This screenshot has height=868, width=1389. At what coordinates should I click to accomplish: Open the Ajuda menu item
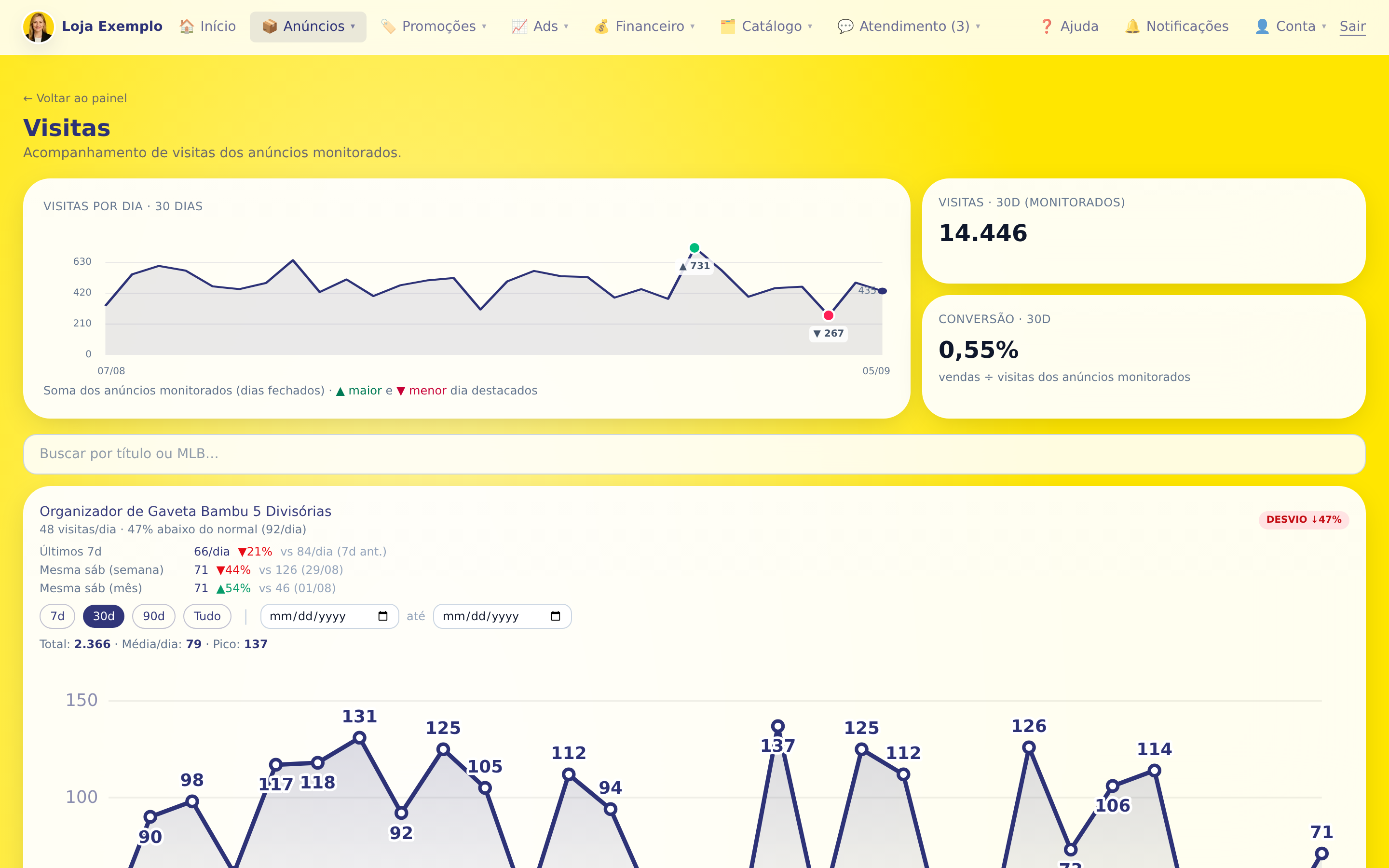click(1069, 27)
